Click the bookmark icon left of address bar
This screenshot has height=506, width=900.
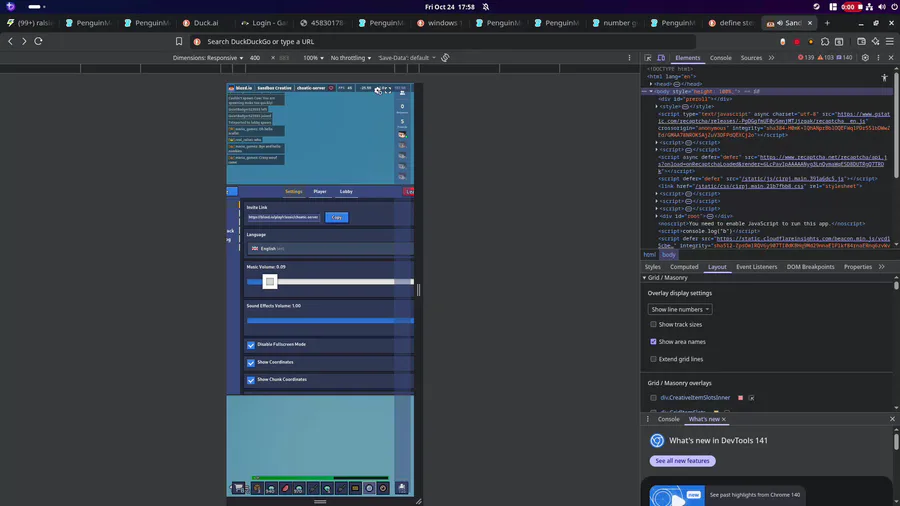pyautogui.click(x=179, y=41)
